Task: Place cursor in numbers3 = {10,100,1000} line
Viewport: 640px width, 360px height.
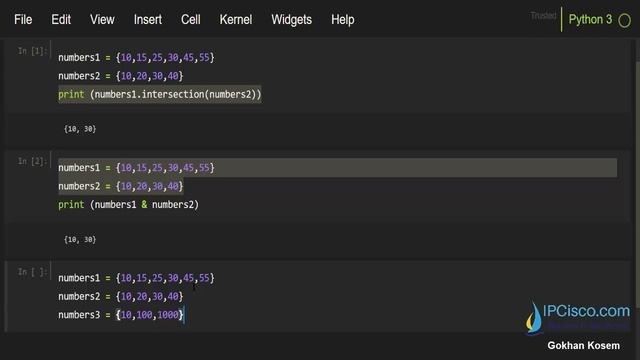Action: [x=121, y=315]
